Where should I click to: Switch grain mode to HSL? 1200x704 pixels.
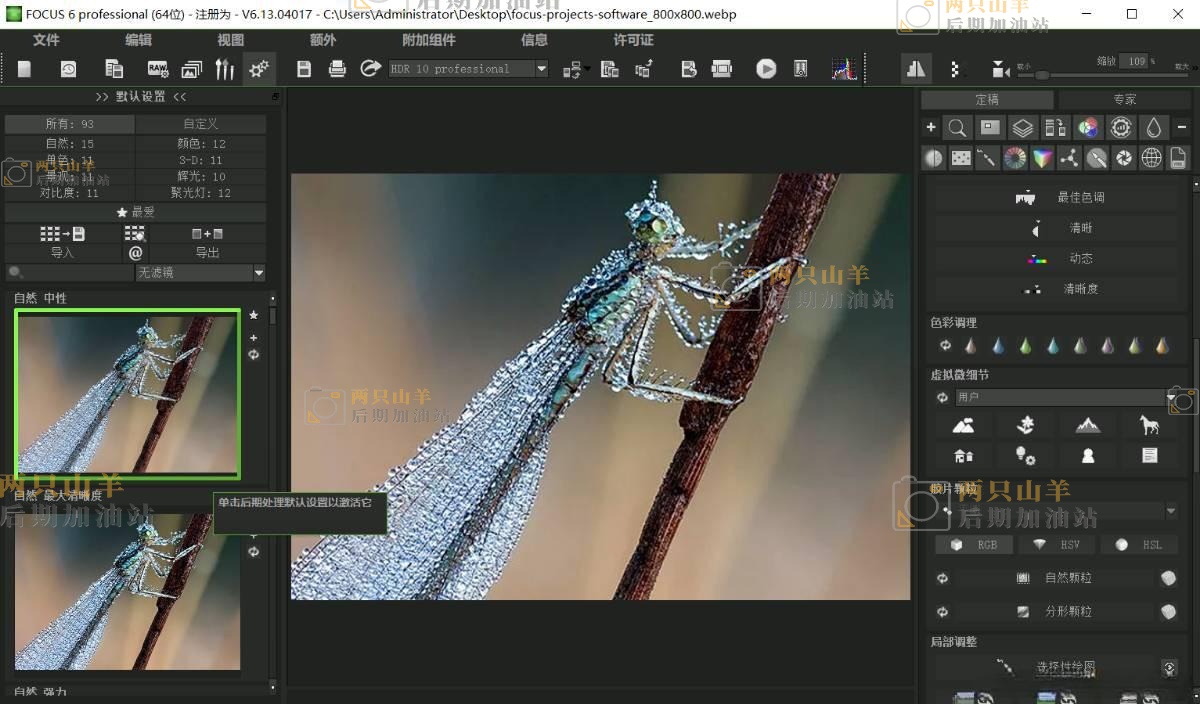point(1139,545)
